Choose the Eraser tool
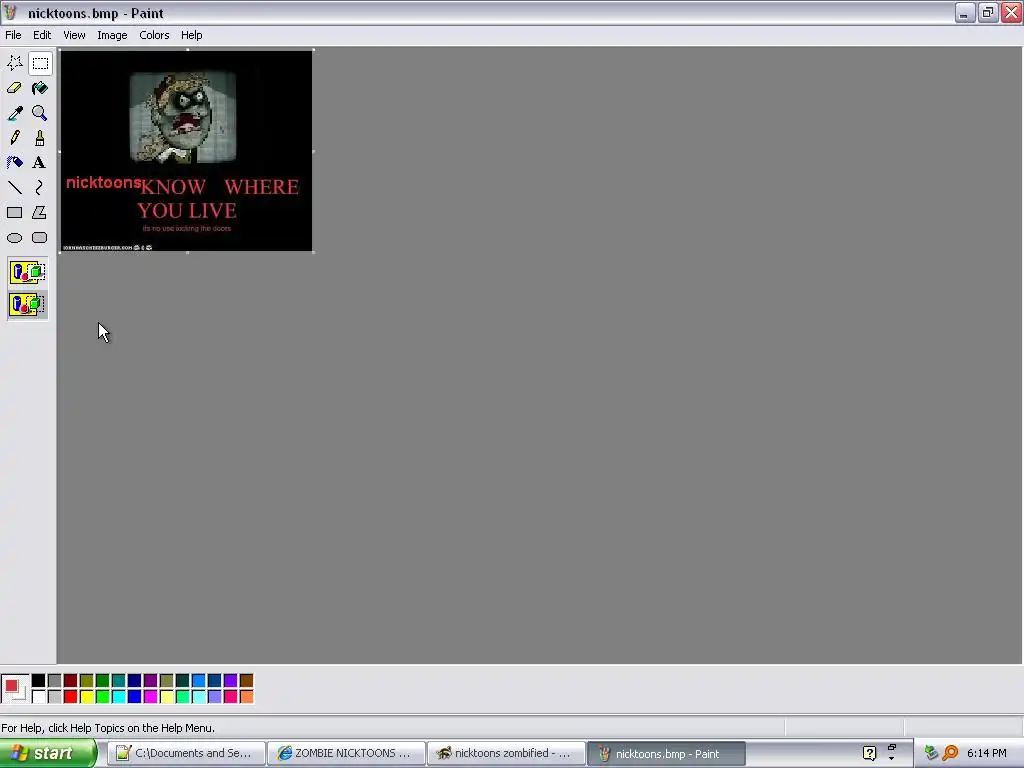The height and width of the screenshot is (768, 1024). 14,88
